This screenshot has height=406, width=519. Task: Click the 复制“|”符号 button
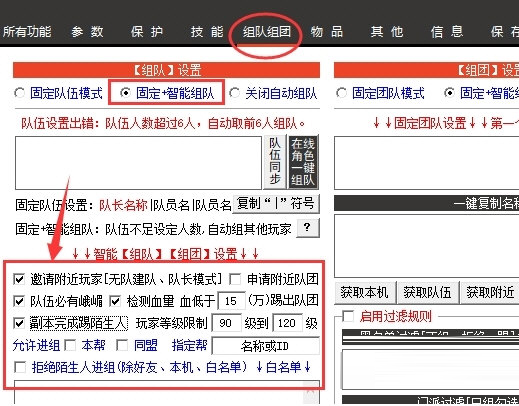[276, 203]
